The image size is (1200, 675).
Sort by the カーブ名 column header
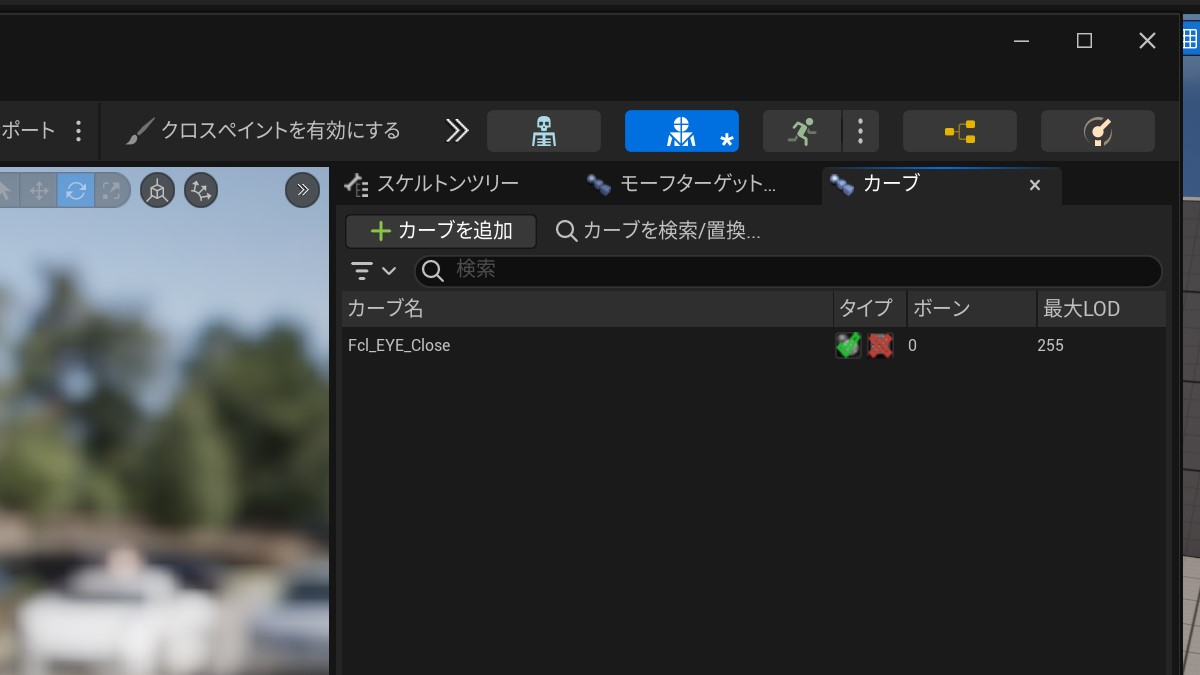tap(587, 309)
